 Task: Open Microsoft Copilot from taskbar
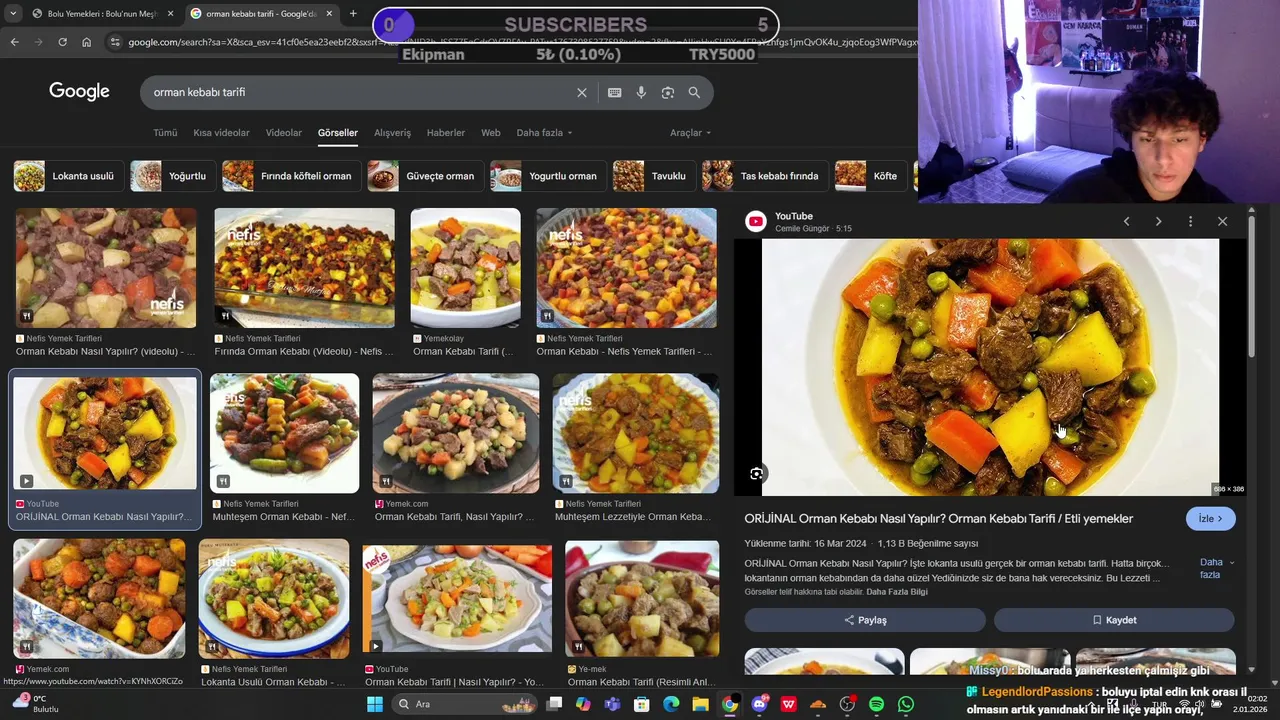tap(583, 704)
